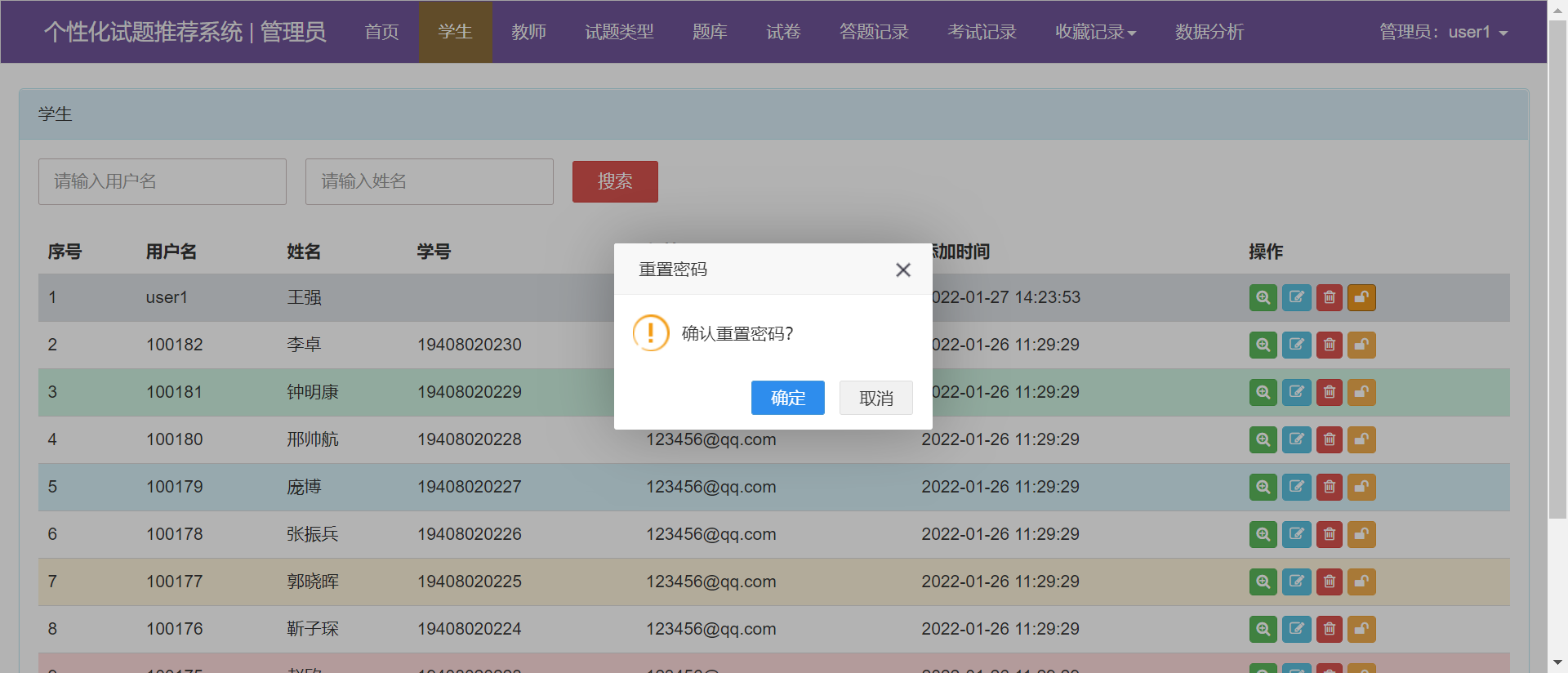The width and height of the screenshot is (1568, 673).
Task: Cancel the reset password dialog with 取消
Action: point(875,398)
